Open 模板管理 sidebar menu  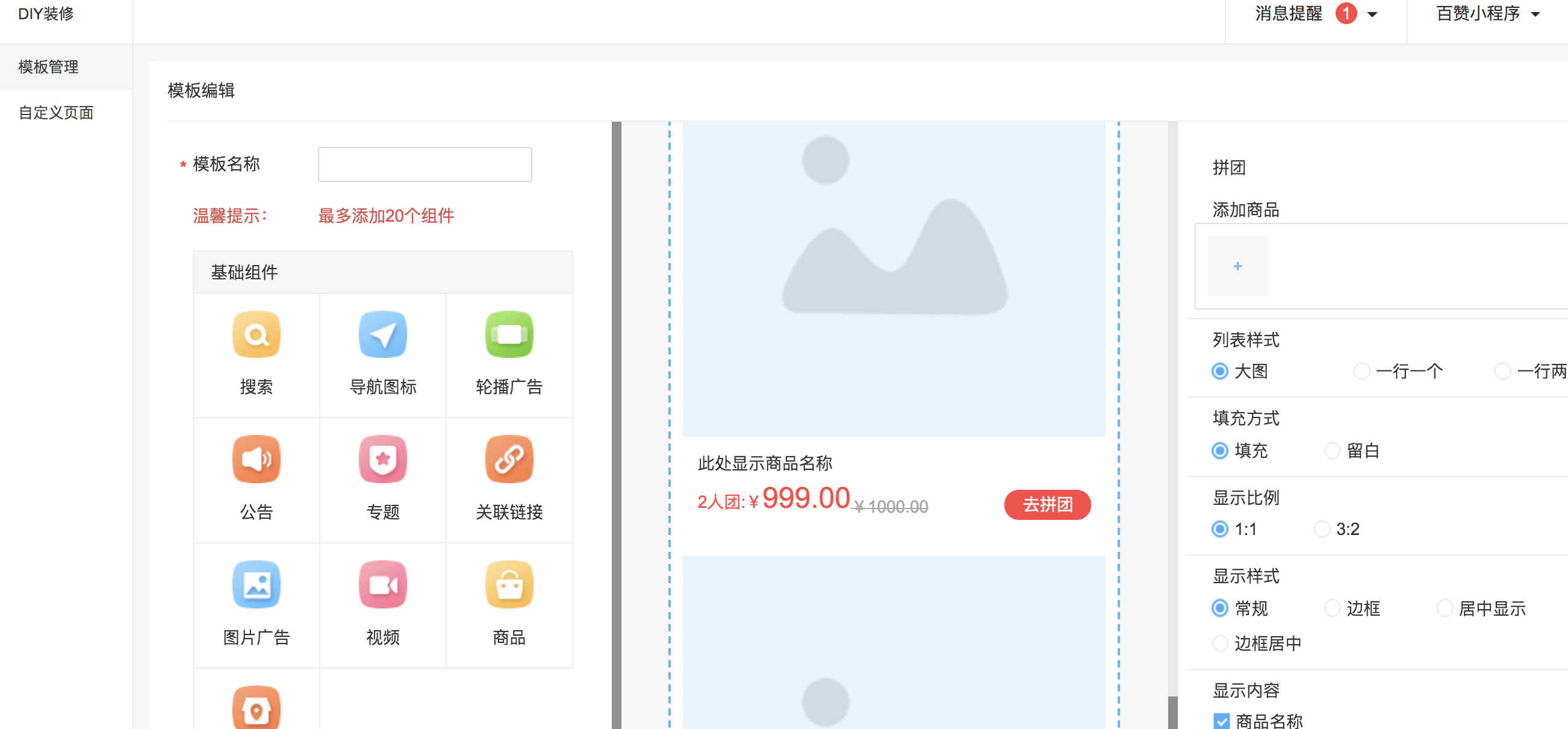point(66,67)
